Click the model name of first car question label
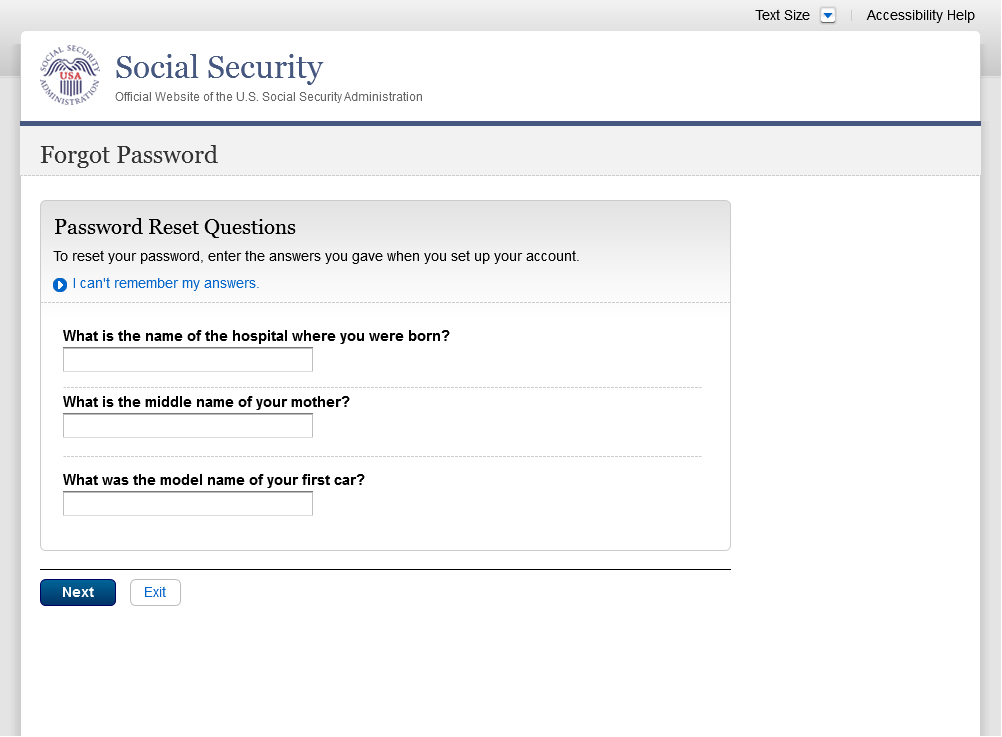 pos(213,480)
